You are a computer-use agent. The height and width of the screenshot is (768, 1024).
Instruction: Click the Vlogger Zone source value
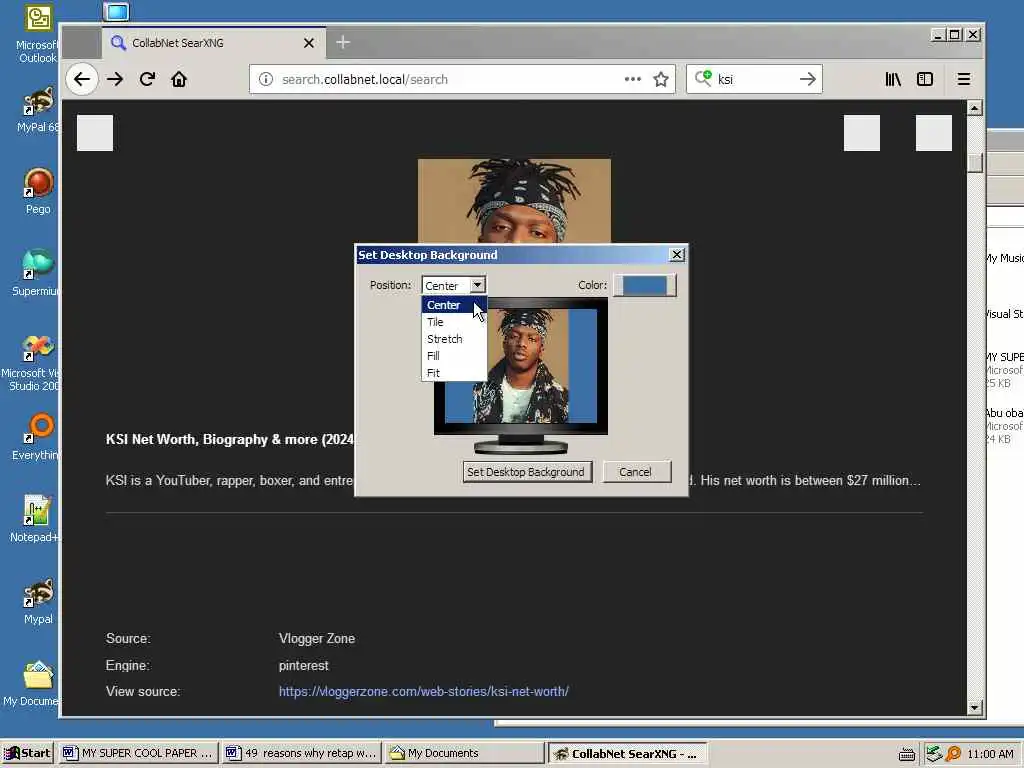tap(317, 638)
